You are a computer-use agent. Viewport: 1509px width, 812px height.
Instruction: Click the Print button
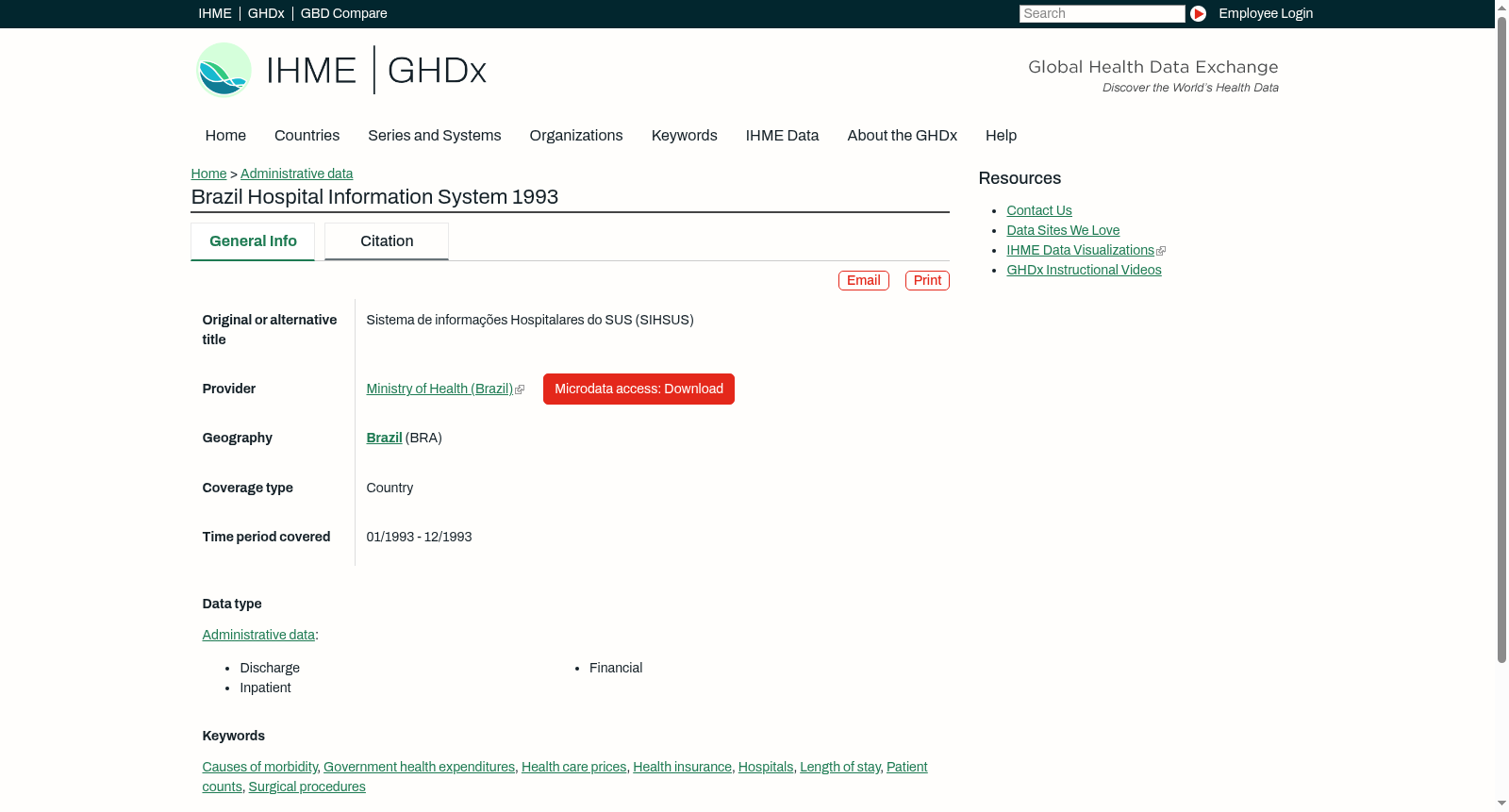click(x=927, y=280)
